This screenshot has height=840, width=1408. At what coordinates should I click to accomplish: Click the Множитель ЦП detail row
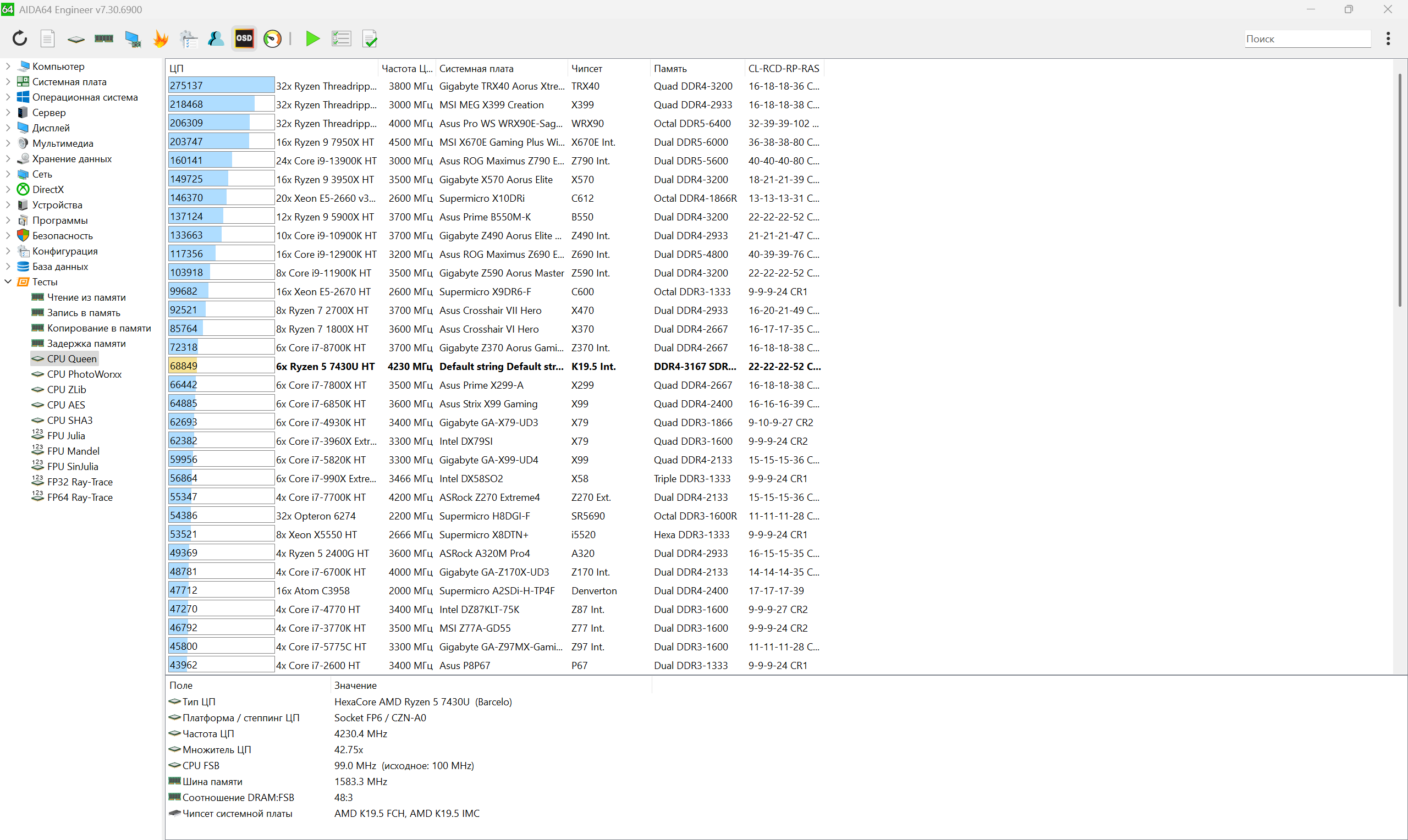[x=409, y=749]
